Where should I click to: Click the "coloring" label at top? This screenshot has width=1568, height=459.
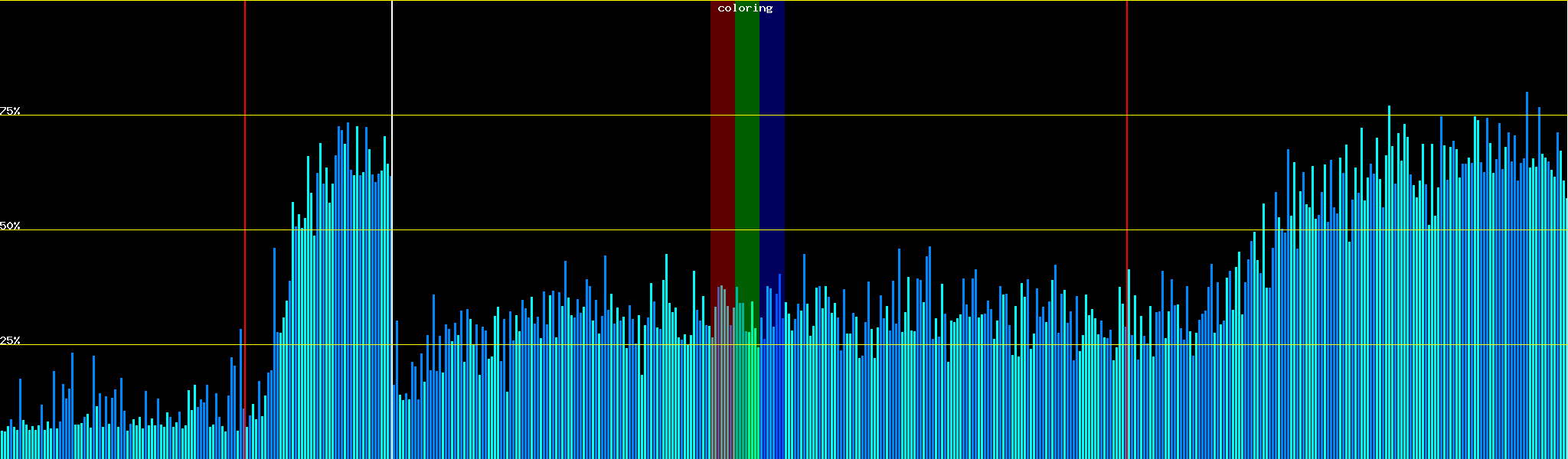click(745, 8)
